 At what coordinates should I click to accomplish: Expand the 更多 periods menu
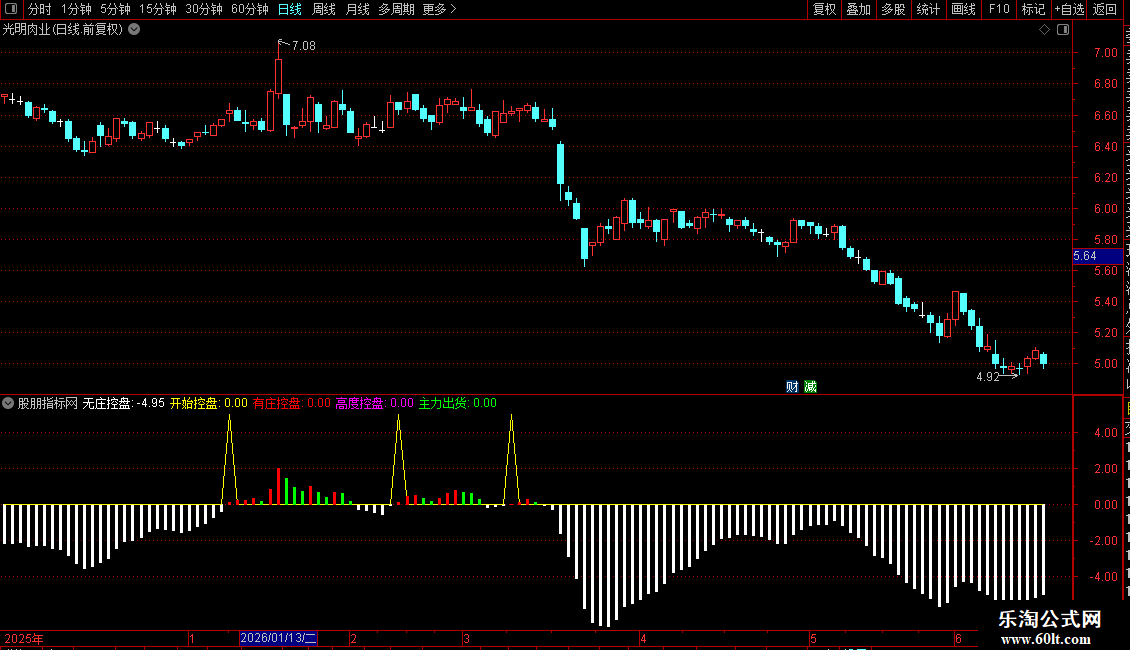pyautogui.click(x=439, y=9)
